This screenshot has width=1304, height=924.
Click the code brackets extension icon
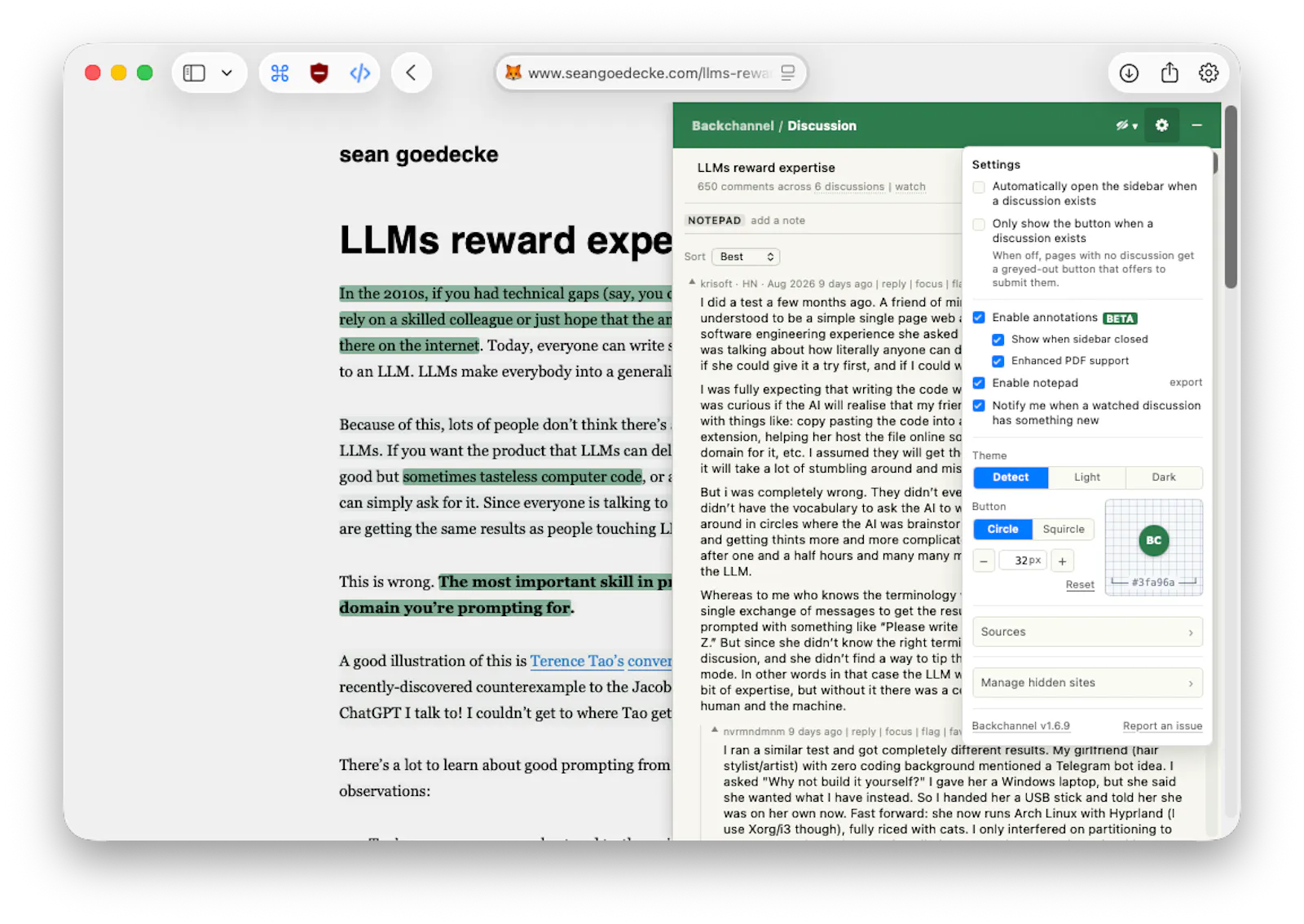(x=359, y=73)
